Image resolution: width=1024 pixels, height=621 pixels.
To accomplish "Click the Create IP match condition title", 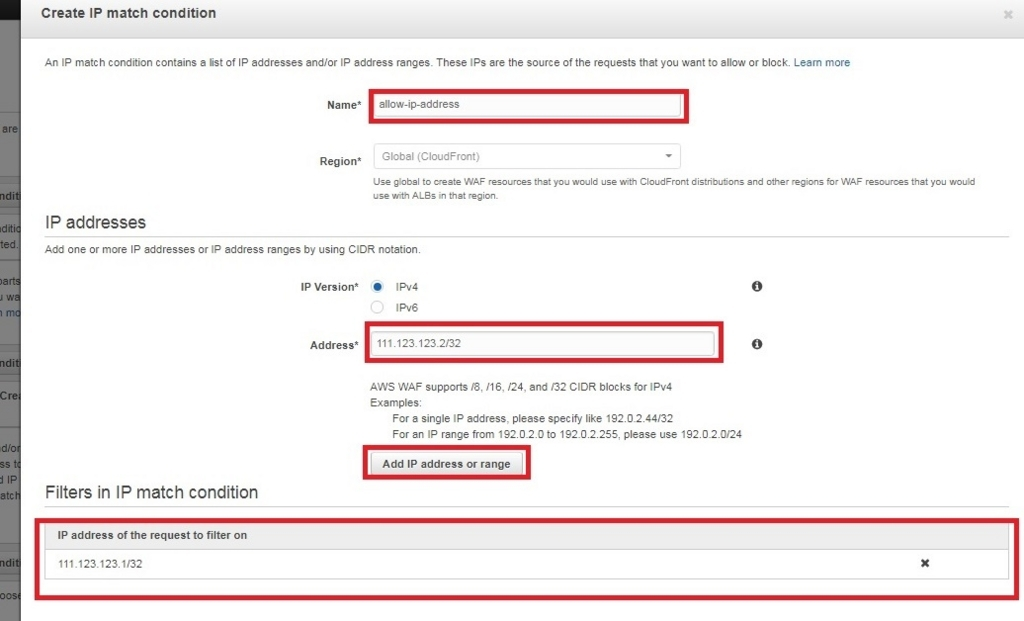I will [128, 13].
